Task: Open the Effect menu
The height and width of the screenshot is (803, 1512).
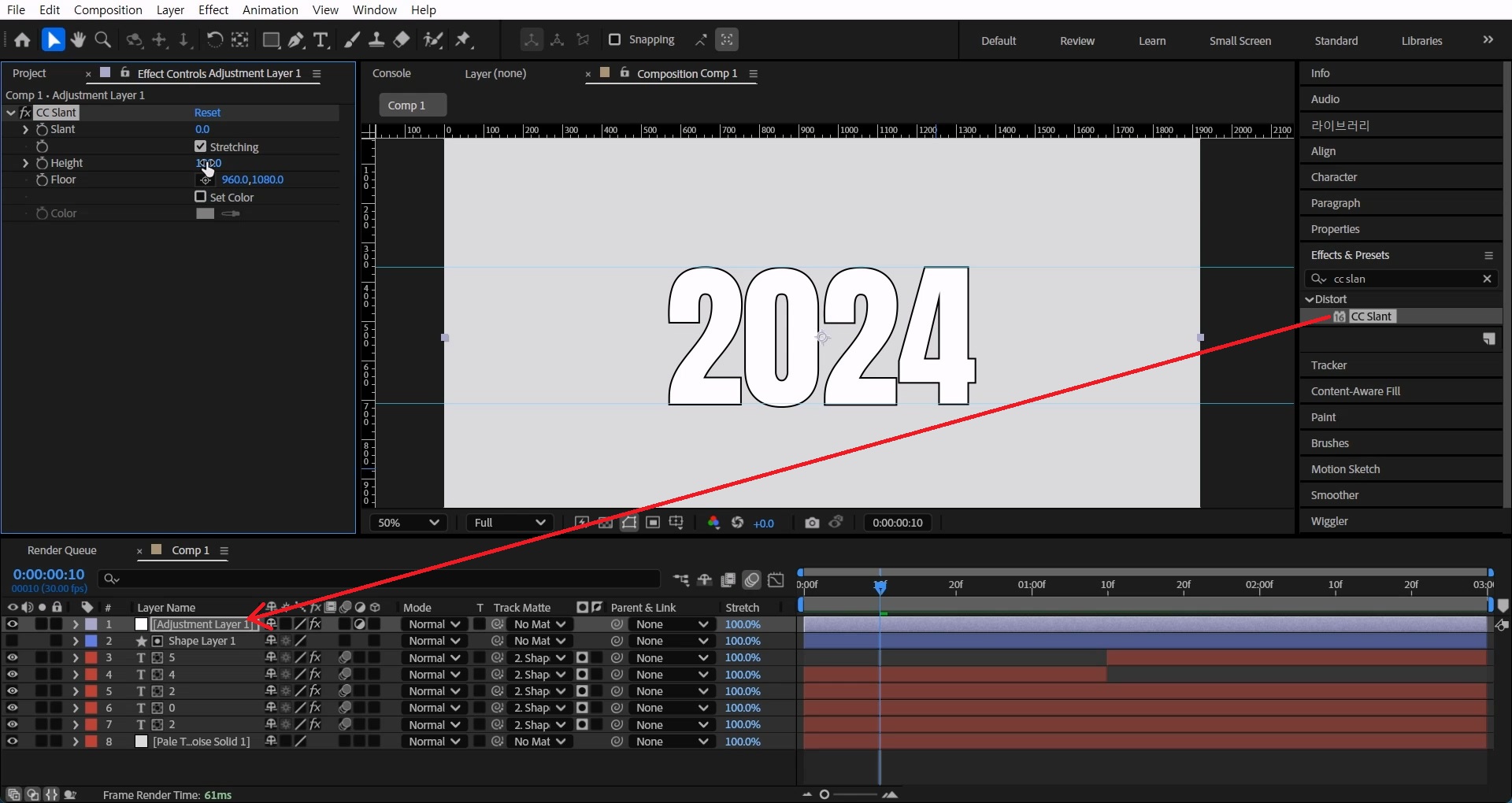Action: 213,9
